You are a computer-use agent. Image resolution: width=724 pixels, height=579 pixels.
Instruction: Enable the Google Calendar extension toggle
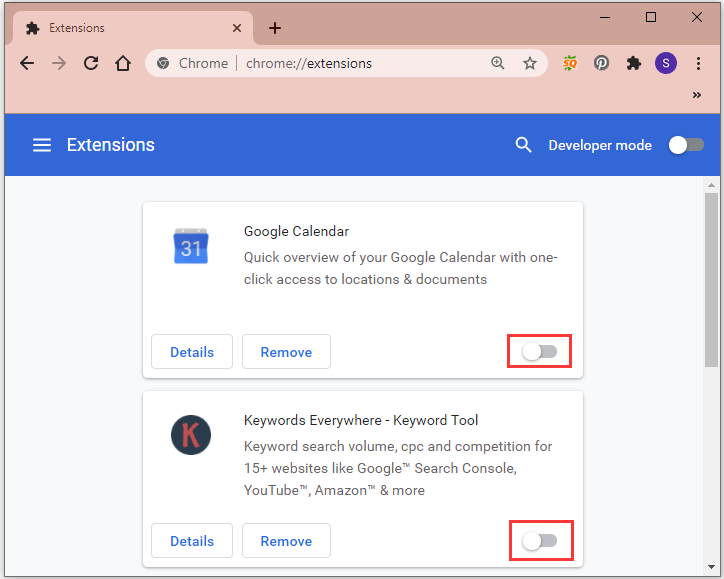539,352
